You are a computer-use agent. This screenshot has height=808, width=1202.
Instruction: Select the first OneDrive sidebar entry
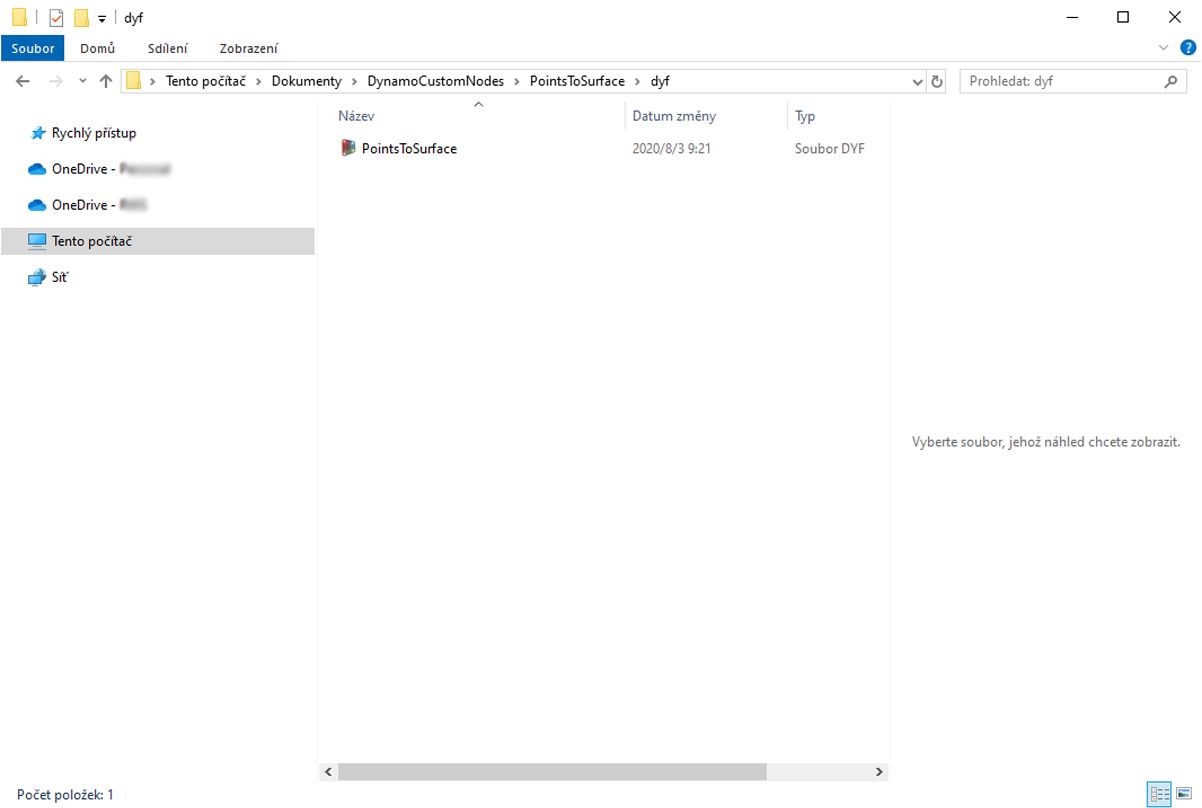100,169
